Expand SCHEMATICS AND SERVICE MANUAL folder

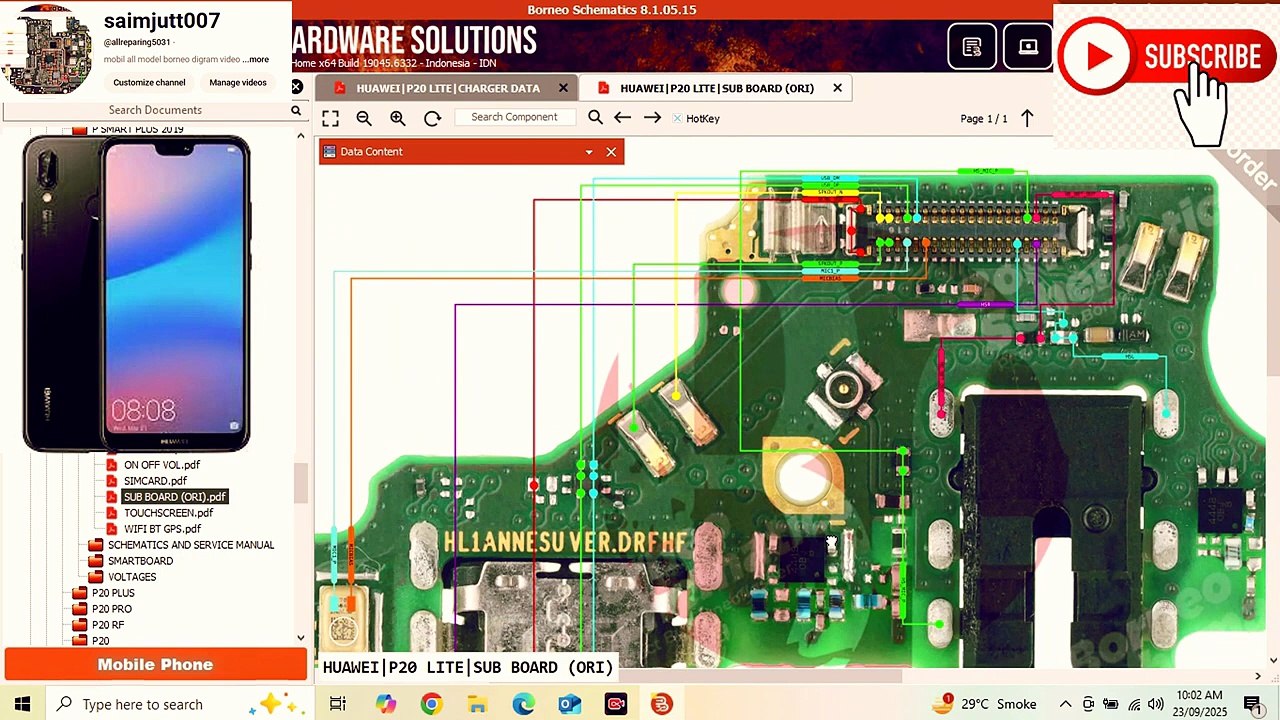(x=190, y=545)
